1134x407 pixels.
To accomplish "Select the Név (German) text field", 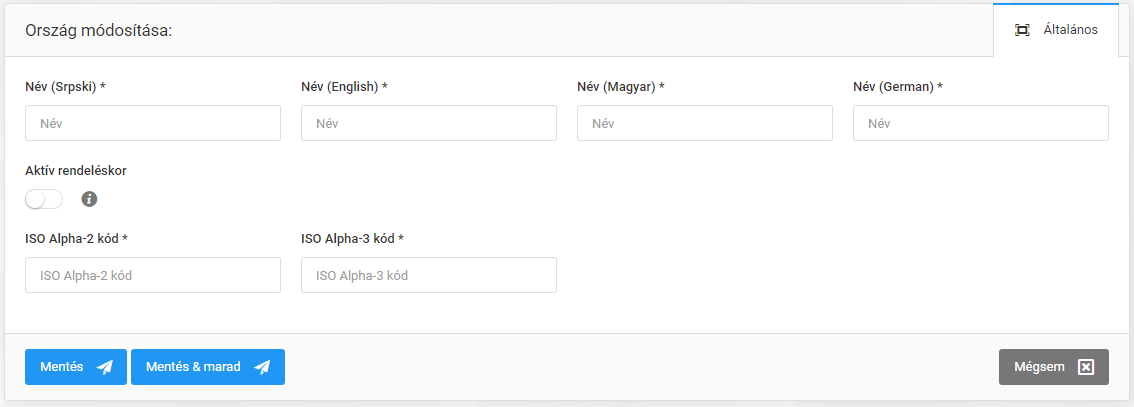I will pos(981,123).
